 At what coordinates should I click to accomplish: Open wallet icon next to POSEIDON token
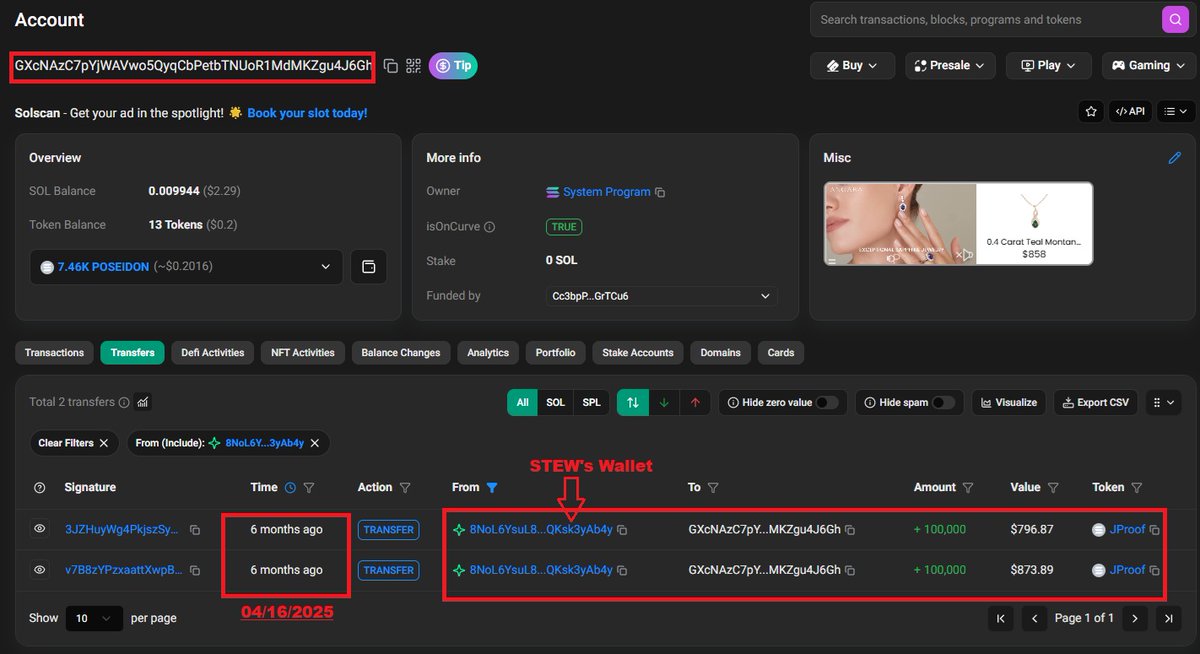(368, 267)
